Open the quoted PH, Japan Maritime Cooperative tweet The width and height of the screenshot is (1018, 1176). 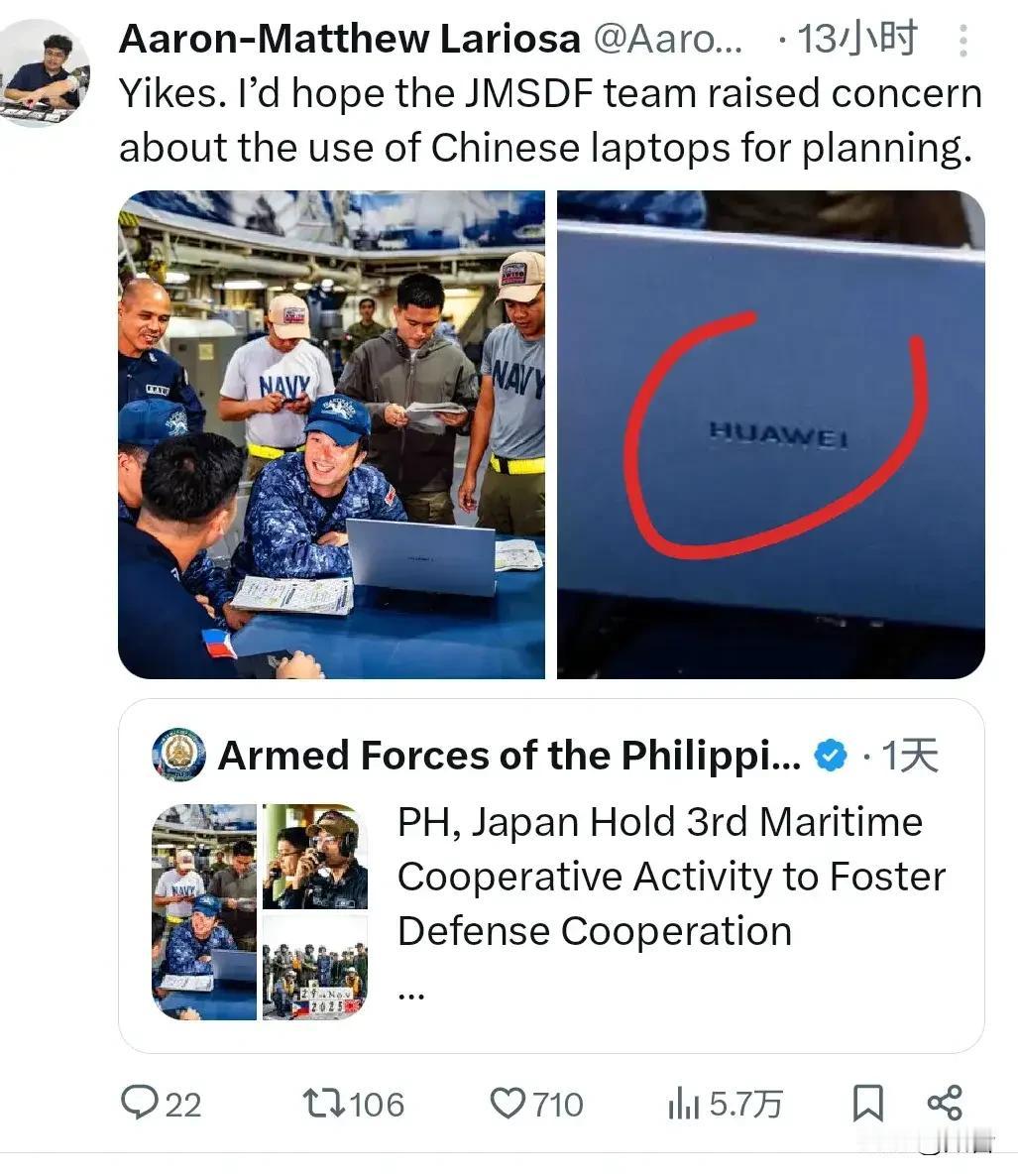coord(551,876)
